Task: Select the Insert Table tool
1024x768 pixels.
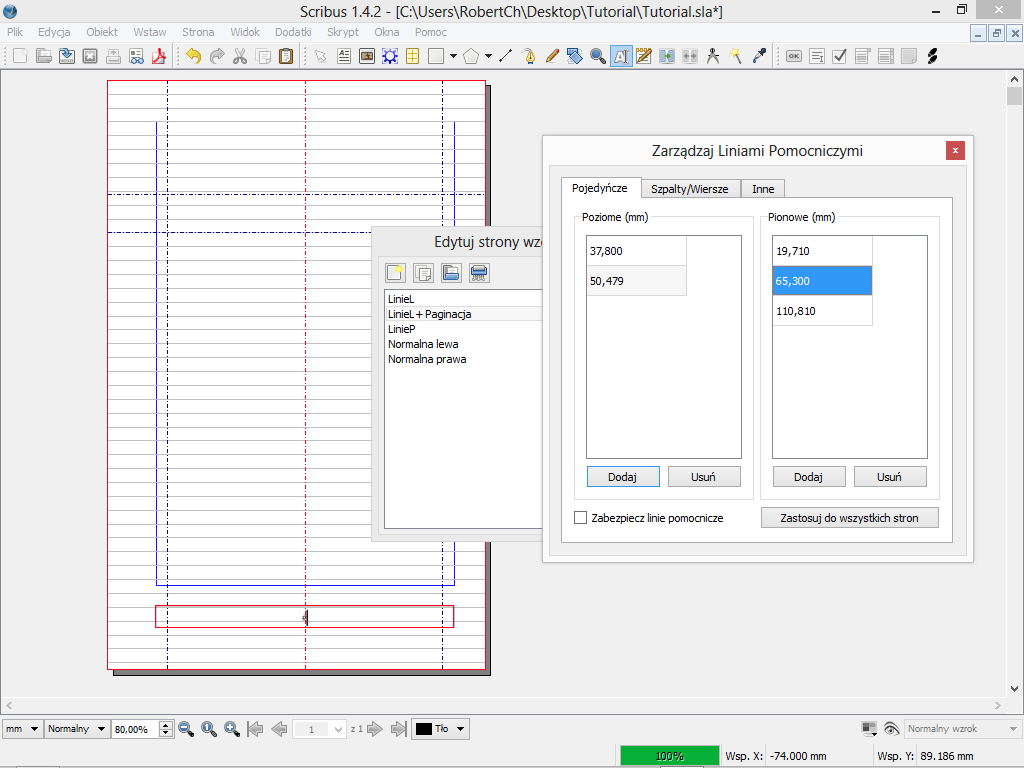Action: pyautogui.click(x=412, y=56)
